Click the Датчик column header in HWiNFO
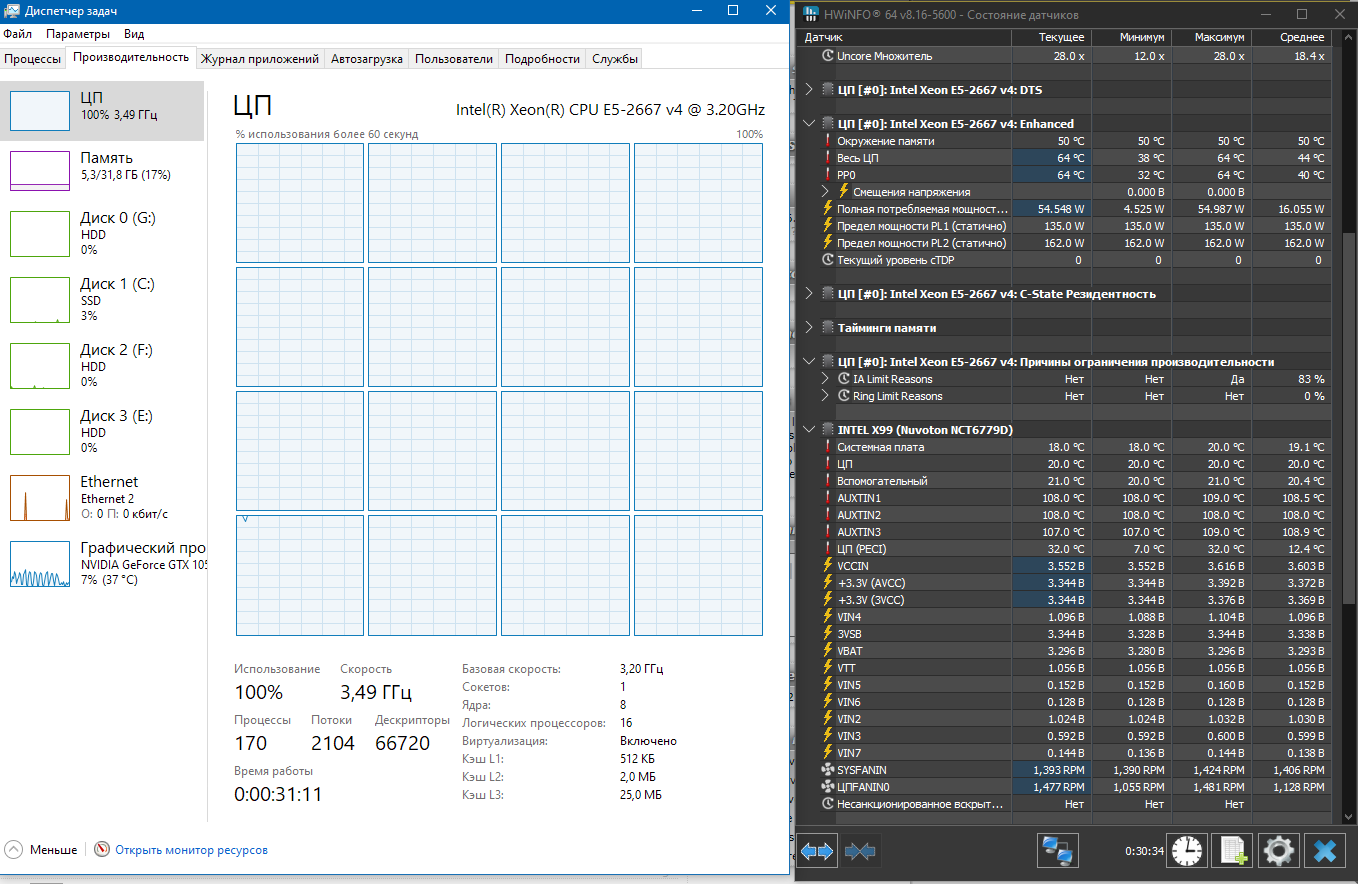The width and height of the screenshot is (1358, 884). click(905, 37)
